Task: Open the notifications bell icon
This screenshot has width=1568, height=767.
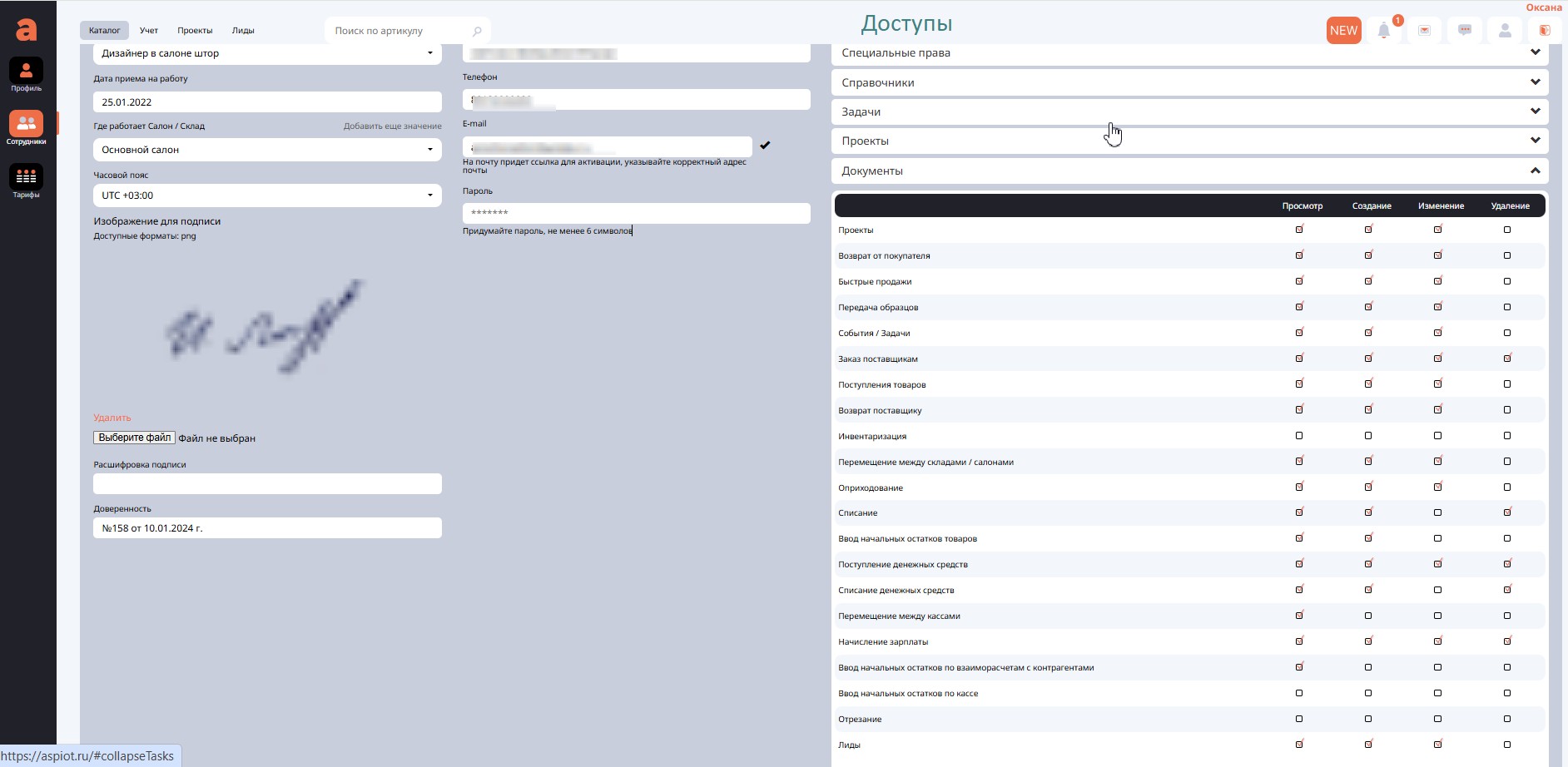Action: 1383,31
